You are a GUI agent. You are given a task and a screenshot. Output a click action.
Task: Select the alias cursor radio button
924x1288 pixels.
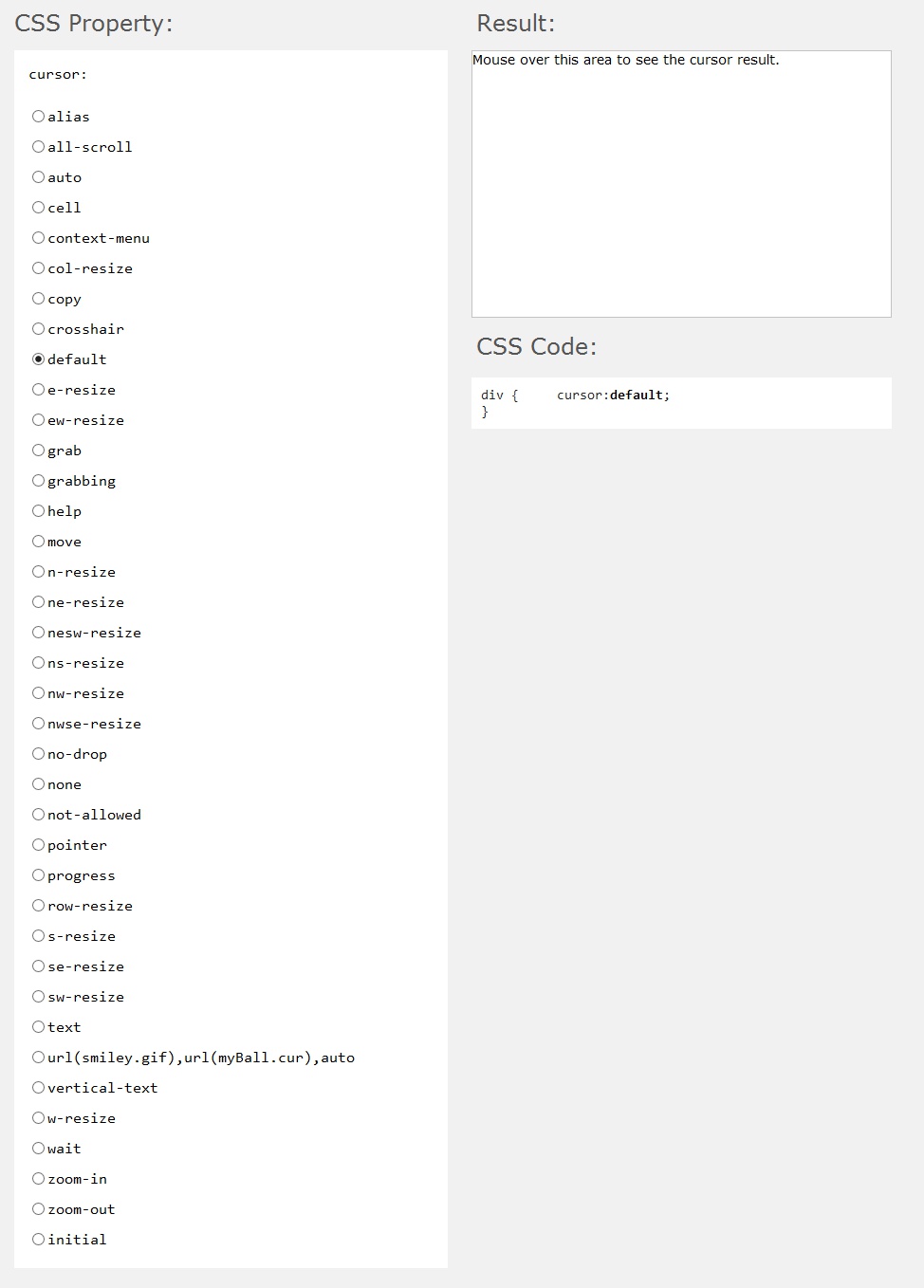(x=39, y=117)
